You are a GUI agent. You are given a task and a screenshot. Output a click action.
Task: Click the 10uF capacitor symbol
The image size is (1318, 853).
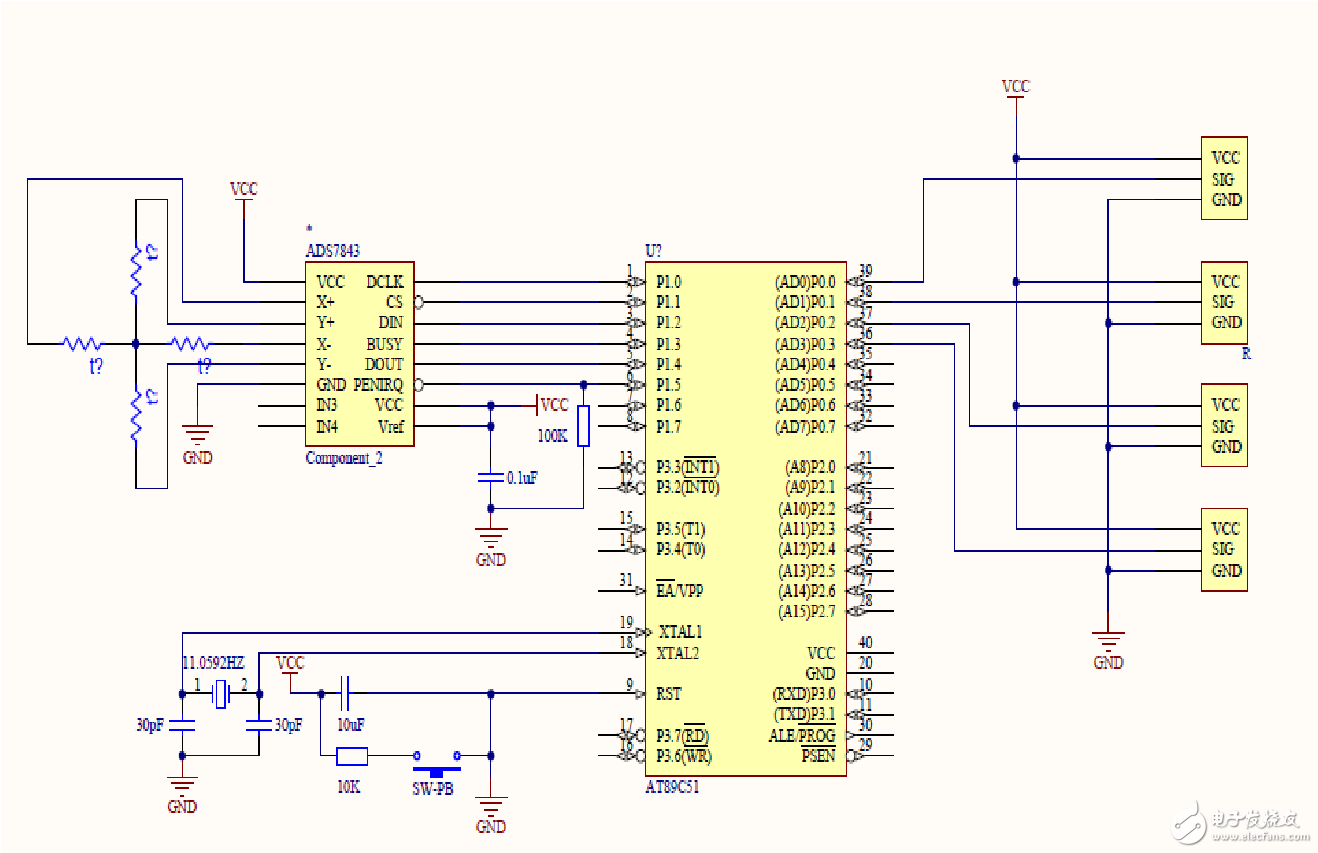click(x=345, y=693)
